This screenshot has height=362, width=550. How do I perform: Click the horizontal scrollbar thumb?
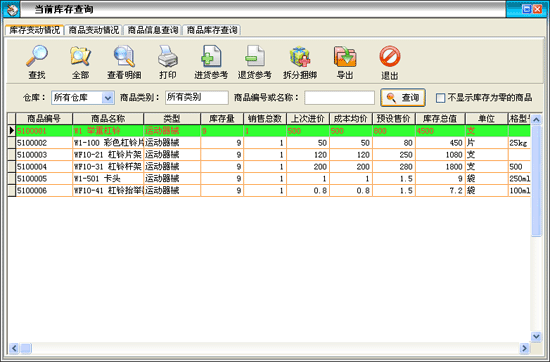[x=26, y=348]
